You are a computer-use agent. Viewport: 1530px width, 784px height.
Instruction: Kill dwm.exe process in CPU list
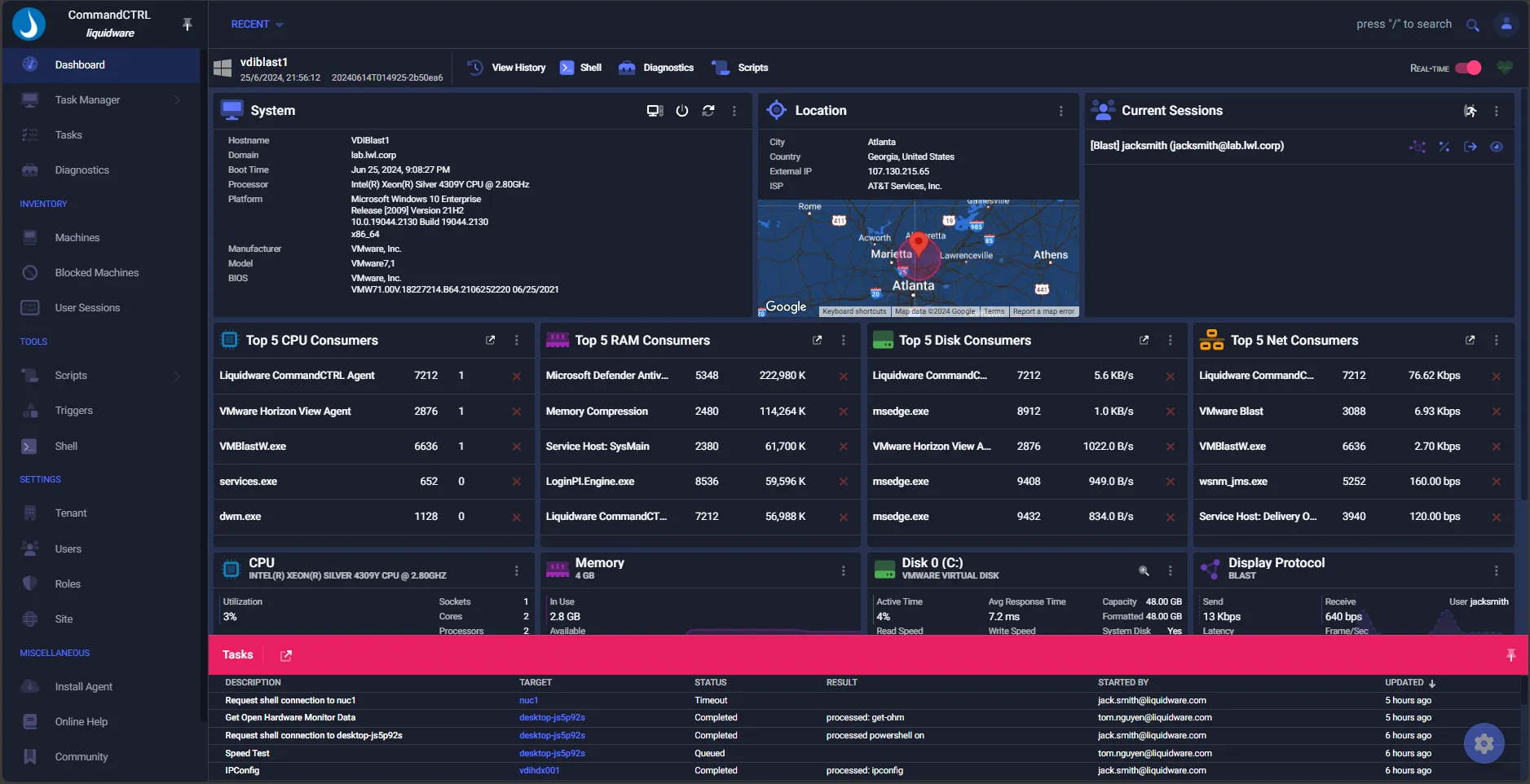tap(516, 518)
